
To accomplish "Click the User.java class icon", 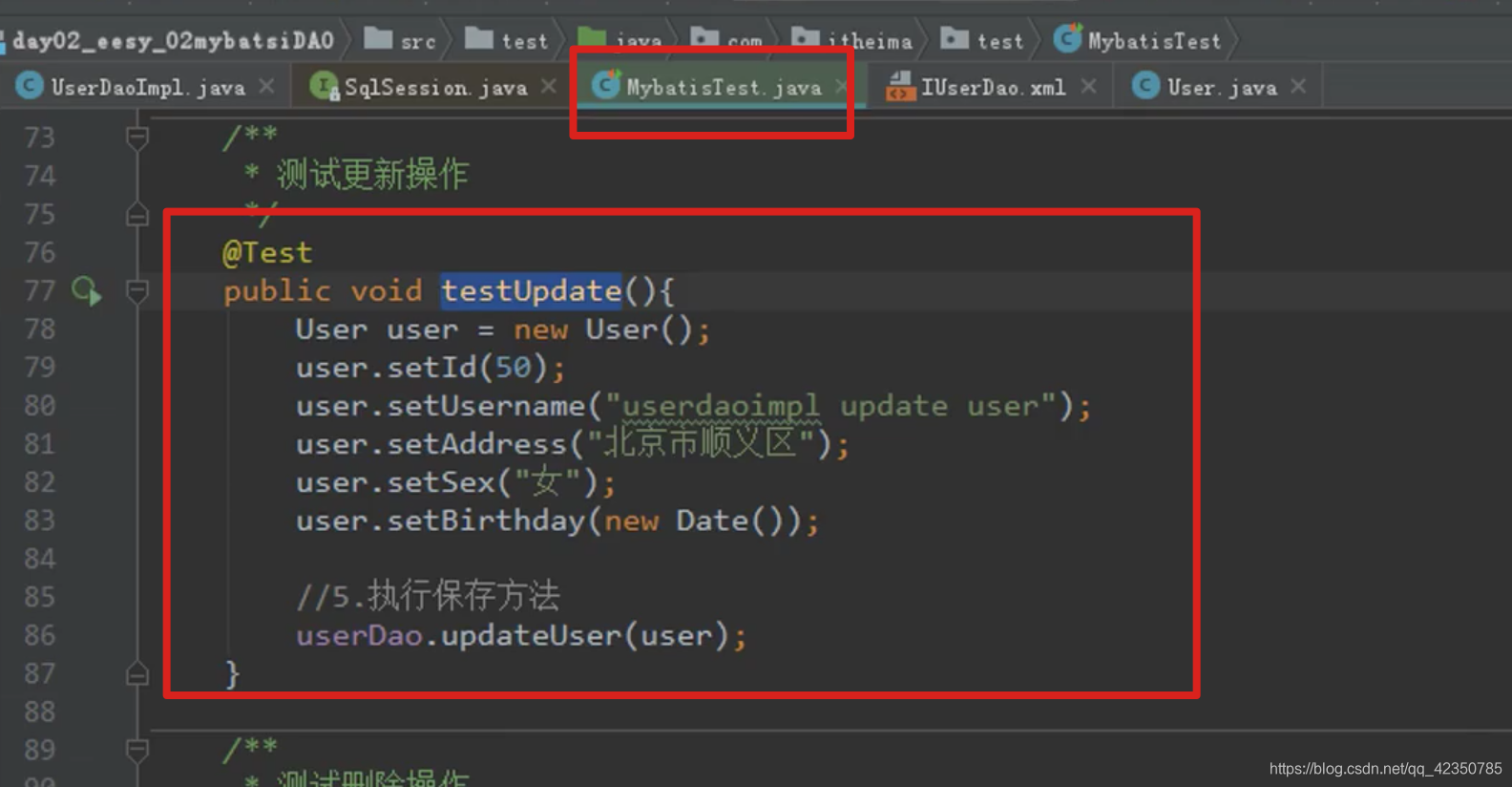I will click(1145, 87).
